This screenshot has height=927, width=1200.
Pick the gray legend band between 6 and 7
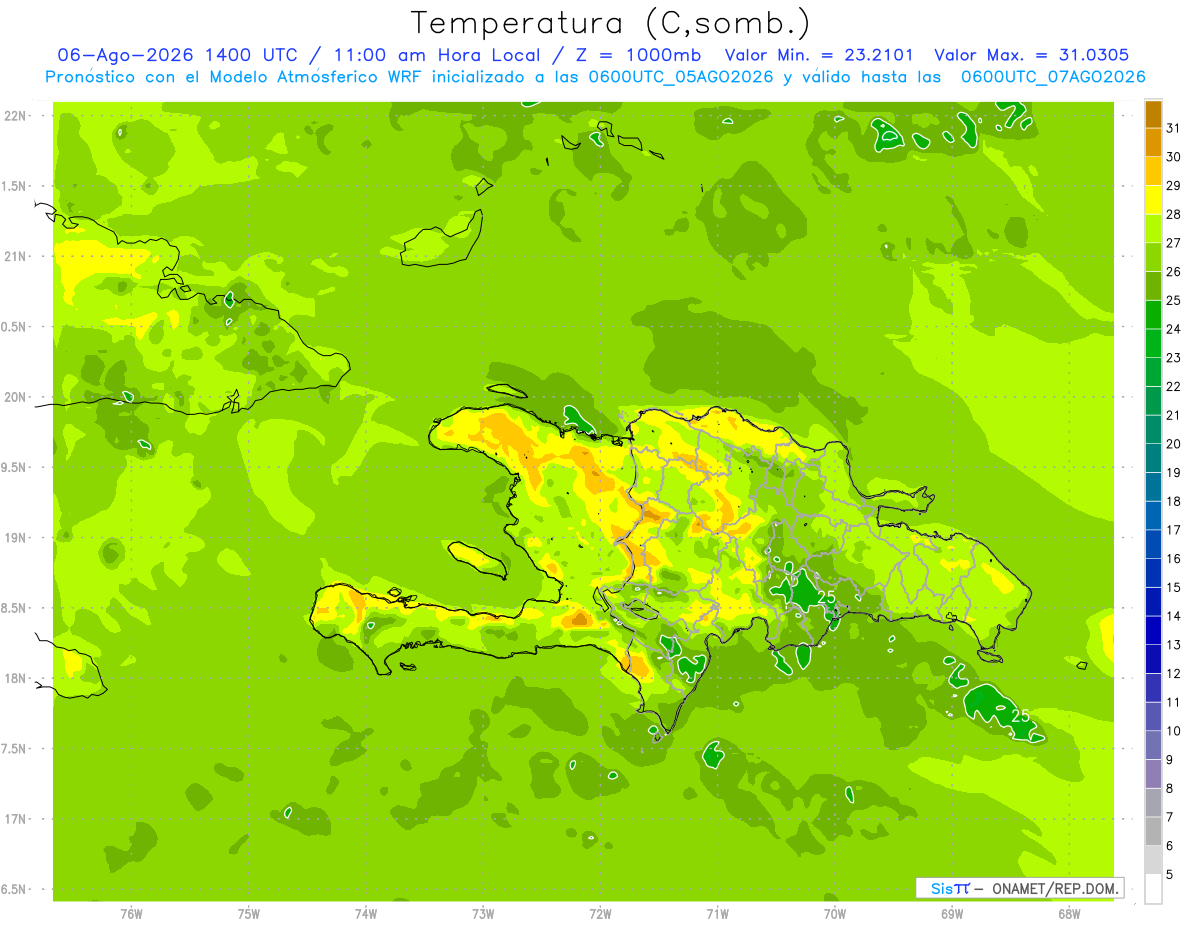coord(1153,831)
